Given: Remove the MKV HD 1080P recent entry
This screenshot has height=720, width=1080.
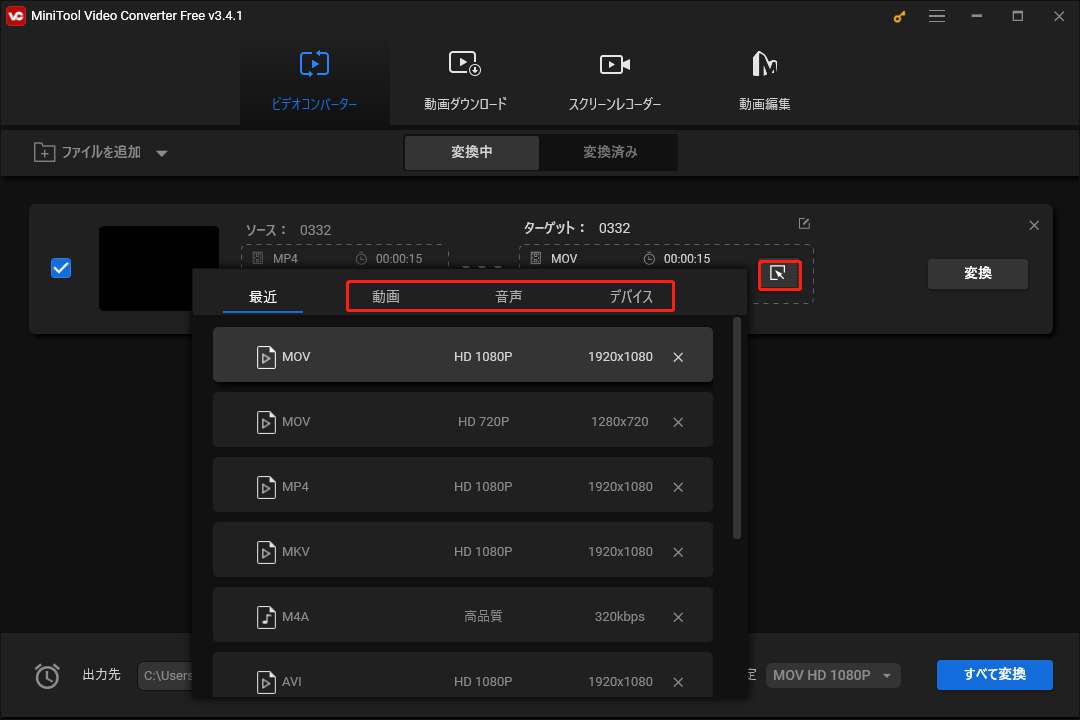Looking at the screenshot, I should (678, 552).
